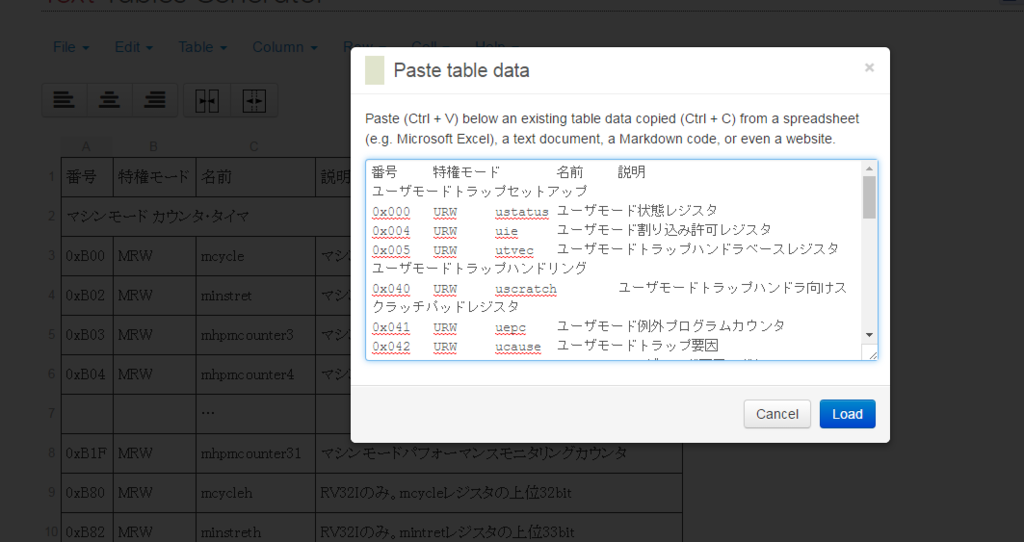
Task: Click the 0xB02 table cell
Action: coord(87,295)
